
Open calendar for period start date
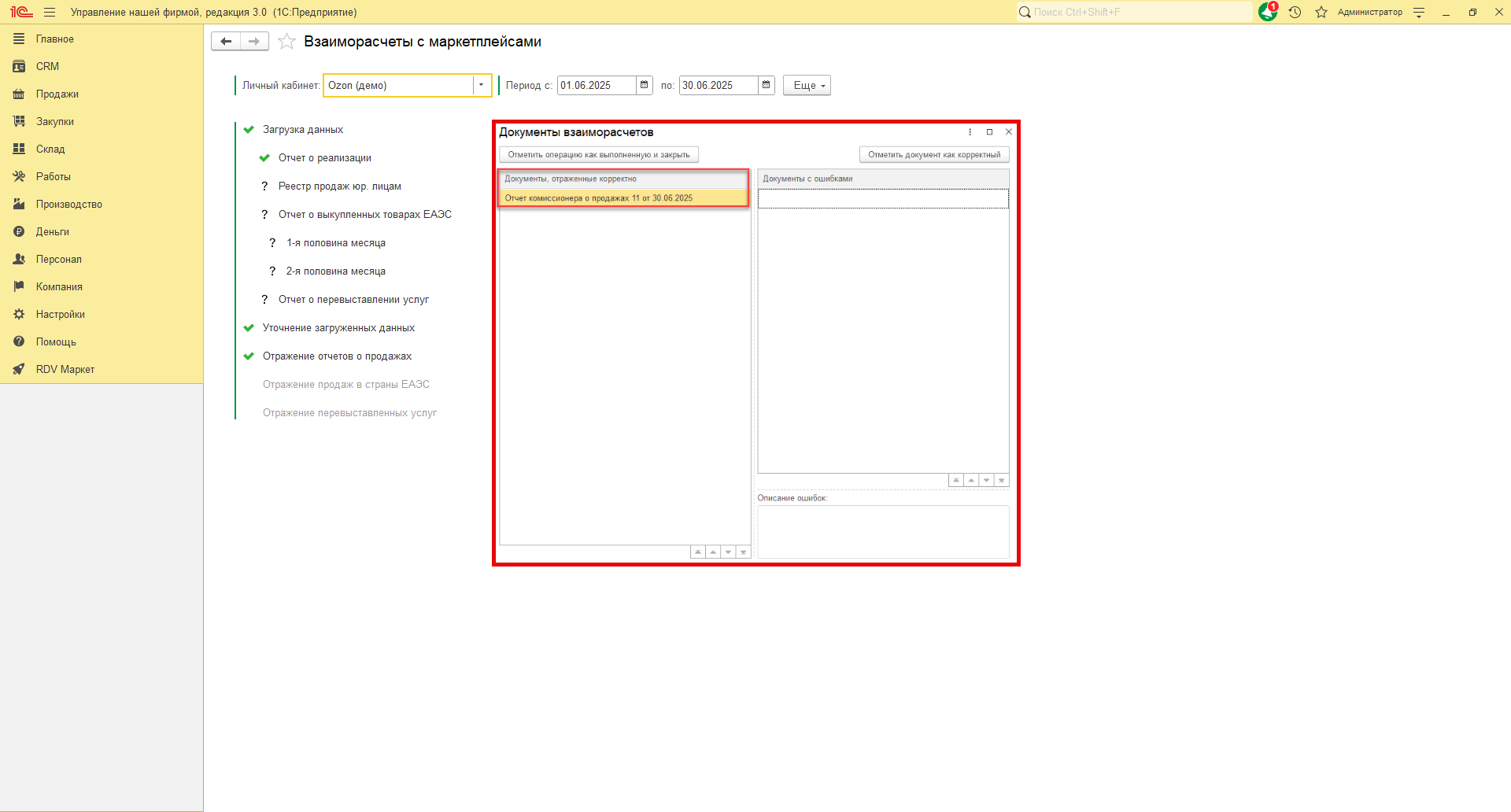click(x=645, y=85)
